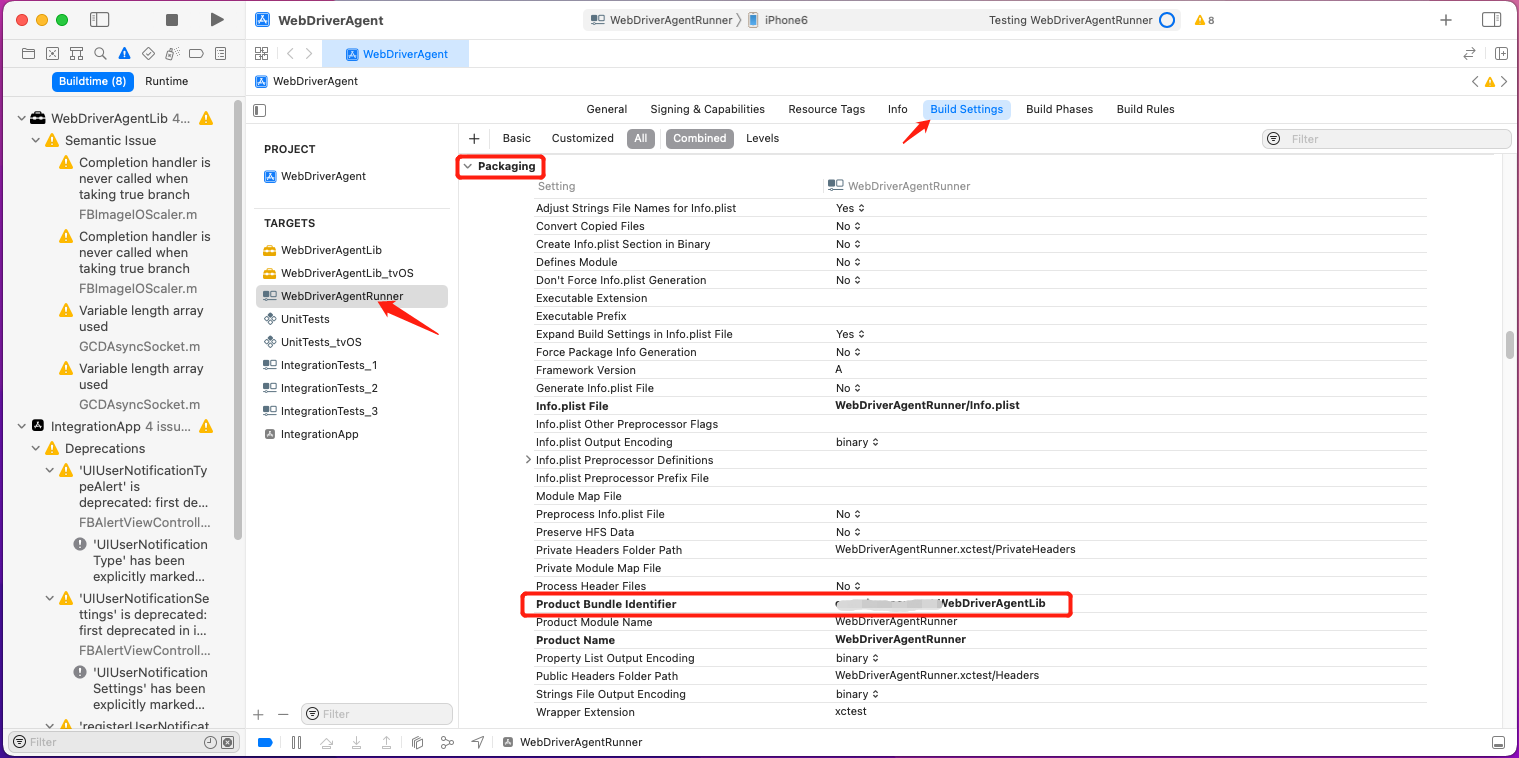Viewport: 1519px width, 758px height.
Task: Toggle the debug area at bottom right
Action: (1498, 742)
